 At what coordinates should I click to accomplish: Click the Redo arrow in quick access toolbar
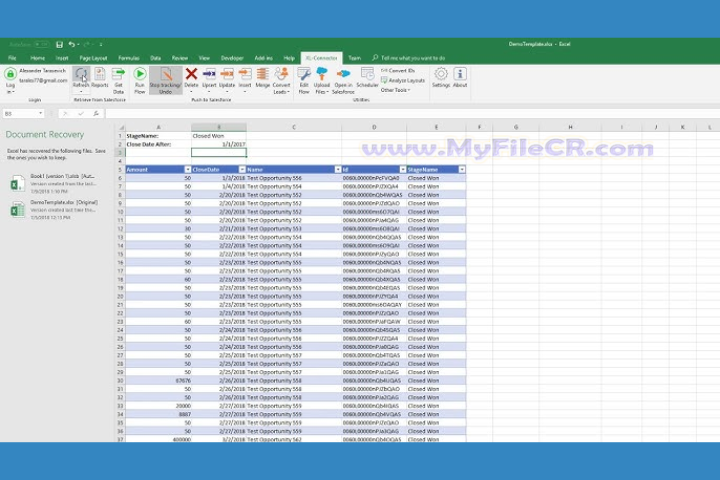87,45
